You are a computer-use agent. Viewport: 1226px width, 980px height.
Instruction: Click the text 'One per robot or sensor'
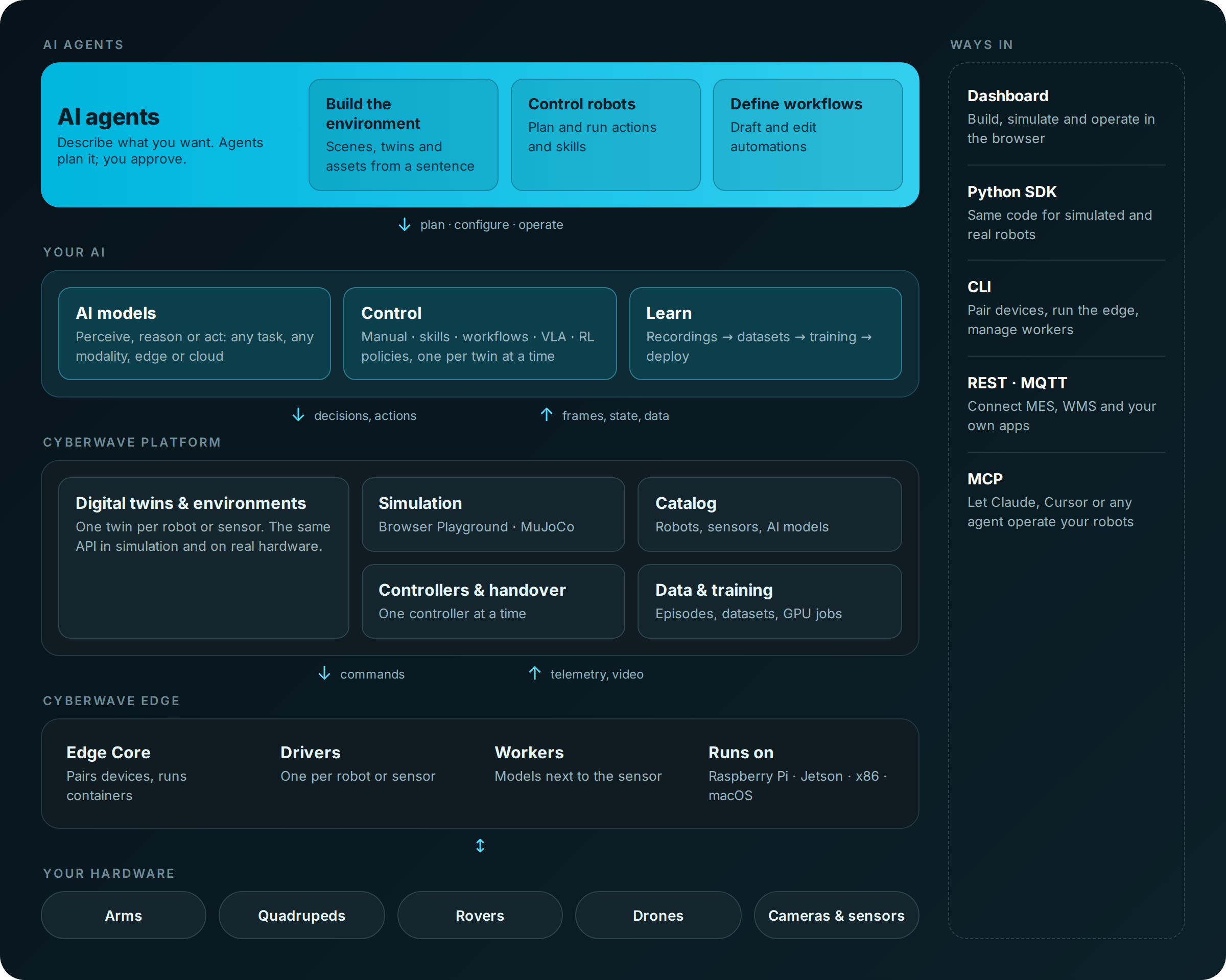point(358,776)
